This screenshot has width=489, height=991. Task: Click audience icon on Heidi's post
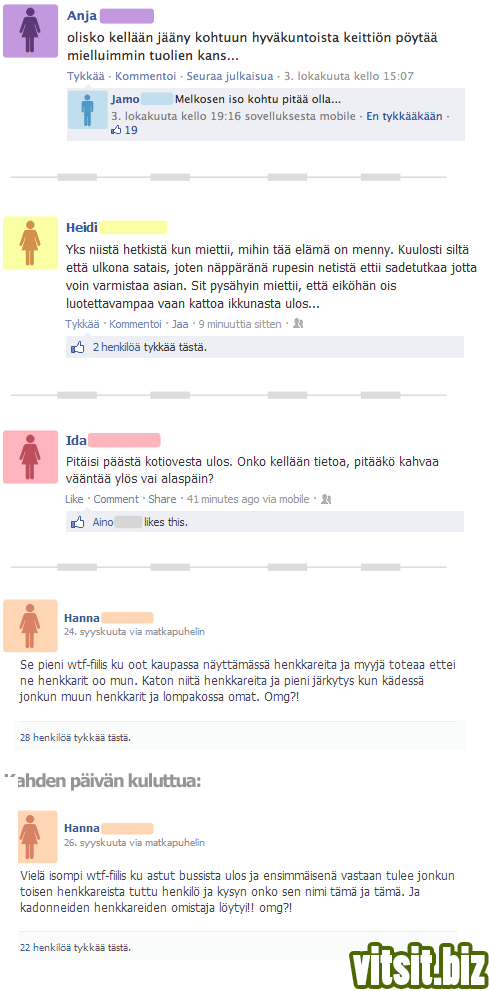[x=299, y=324]
